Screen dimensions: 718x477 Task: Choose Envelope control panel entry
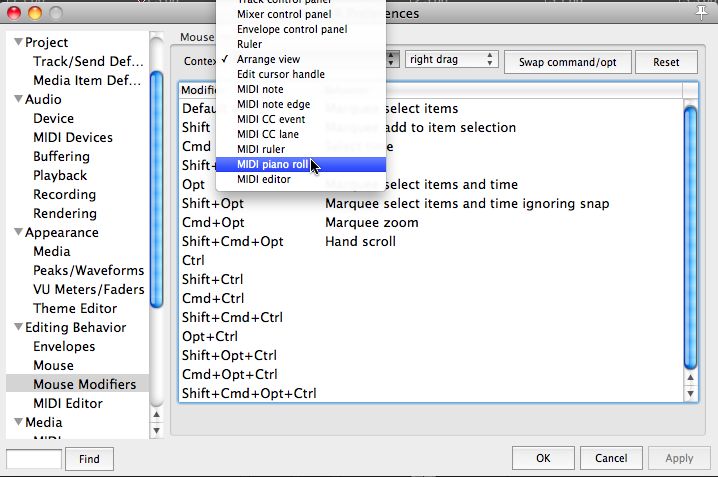point(300,29)
